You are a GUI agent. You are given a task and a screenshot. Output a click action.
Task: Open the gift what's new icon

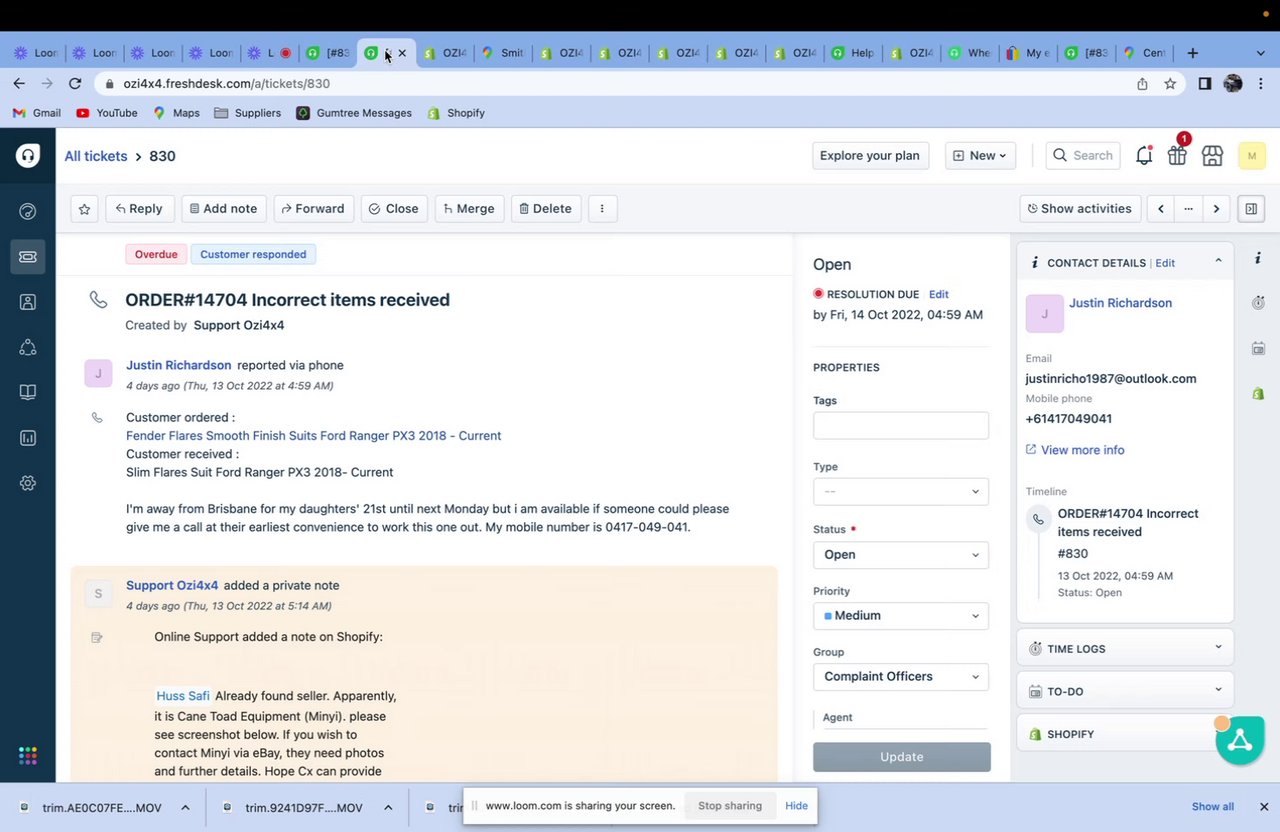1177,155
